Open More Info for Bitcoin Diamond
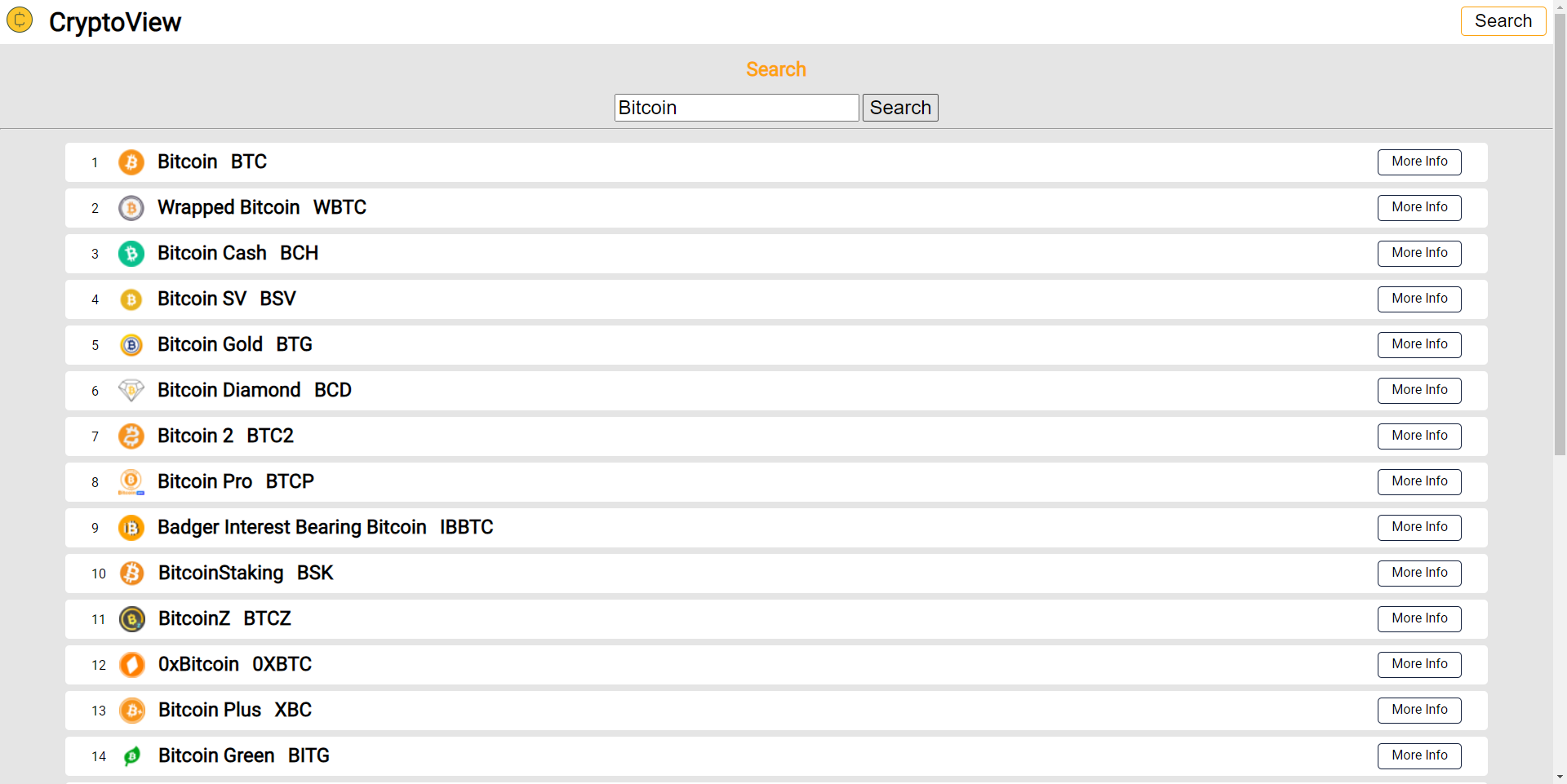 point(1419,390)
